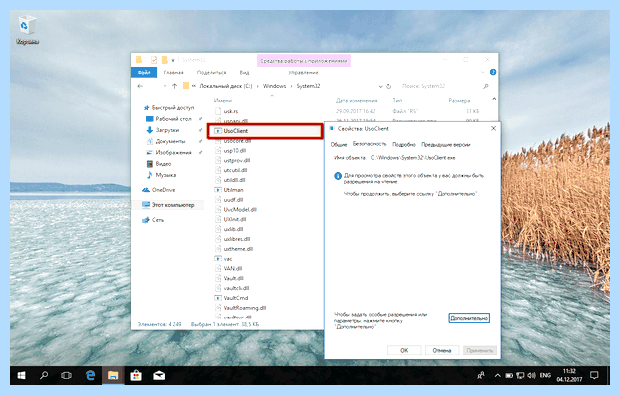Screen dimensions: 620x395
Task: Open Microsoft Store from the taskbar
Action: 136,375
